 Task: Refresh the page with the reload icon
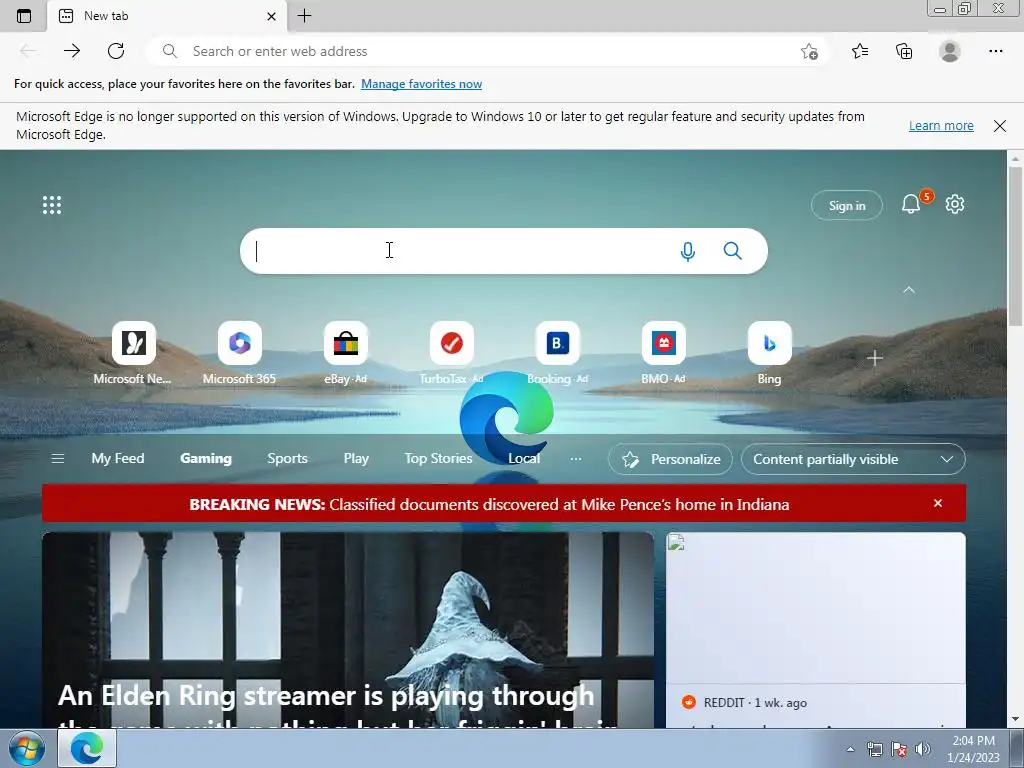116,51
